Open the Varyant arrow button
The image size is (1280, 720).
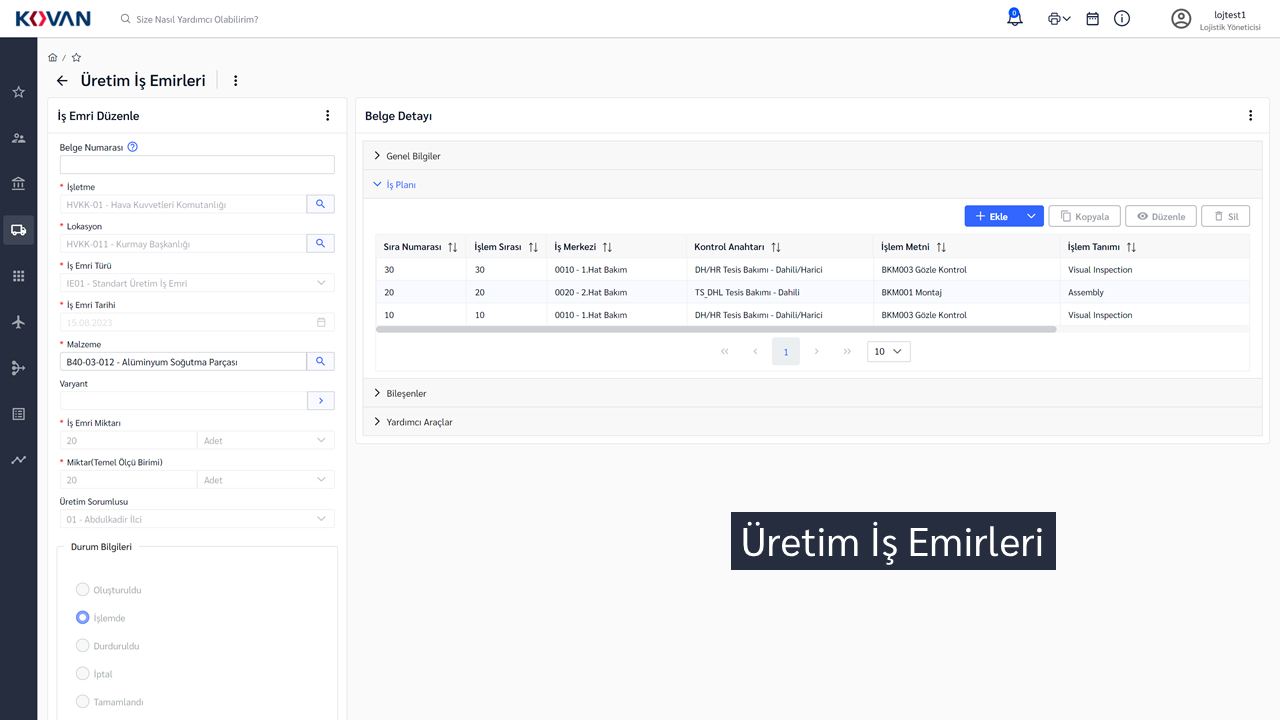click(x=320, y=400)
